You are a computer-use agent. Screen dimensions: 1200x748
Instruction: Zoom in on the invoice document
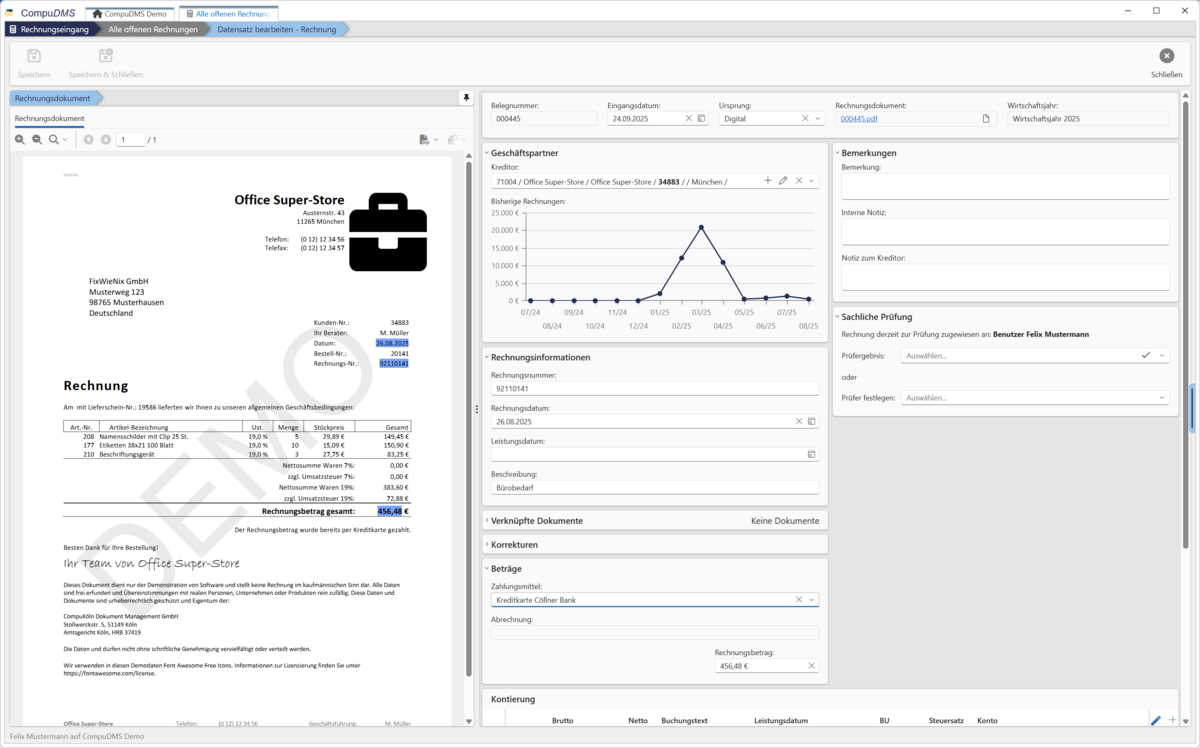point(20,140)
